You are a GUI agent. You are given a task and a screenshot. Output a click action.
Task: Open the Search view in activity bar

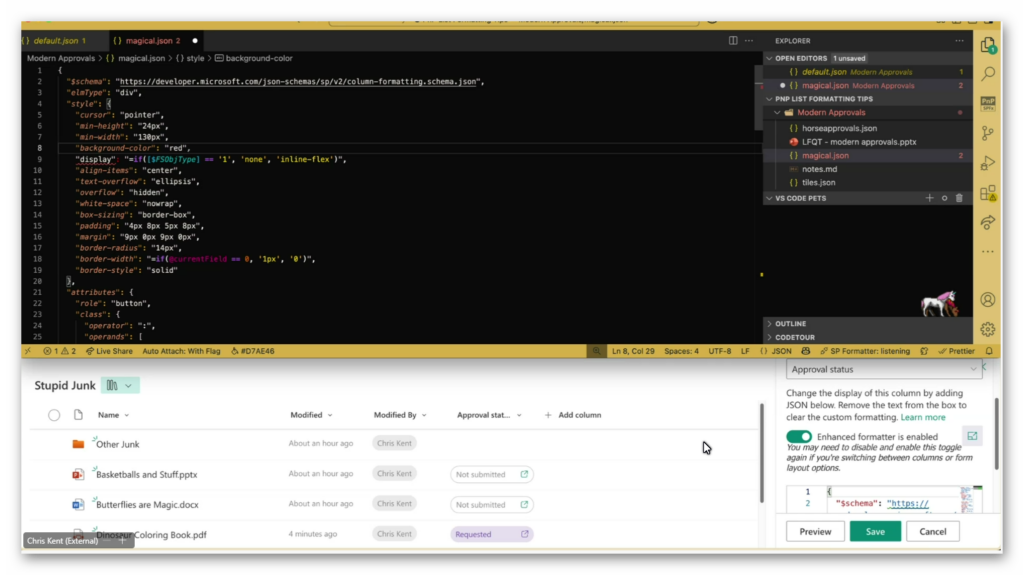[x=988, y=74]
